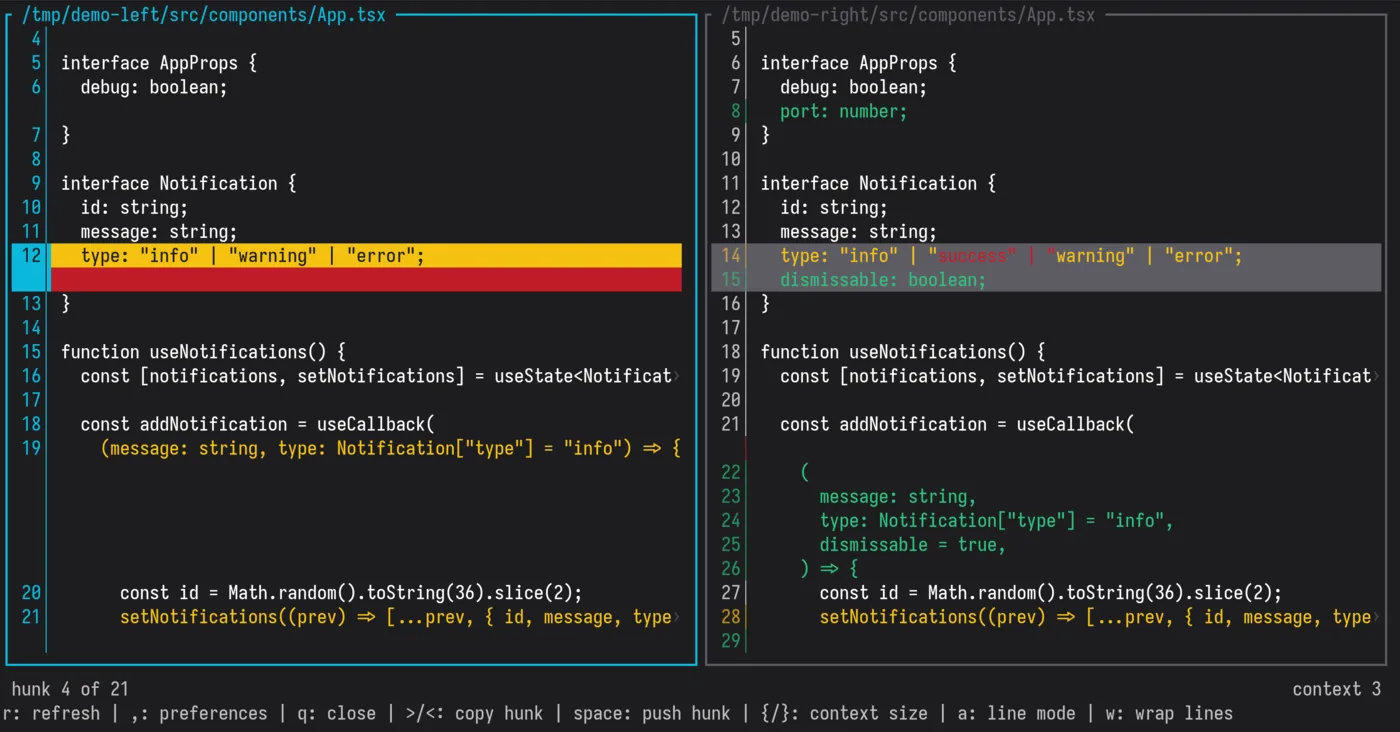Viewport: 1400px width, 732px height.
Task: Click closing brace on left line 7
Action: click(66, 135)
